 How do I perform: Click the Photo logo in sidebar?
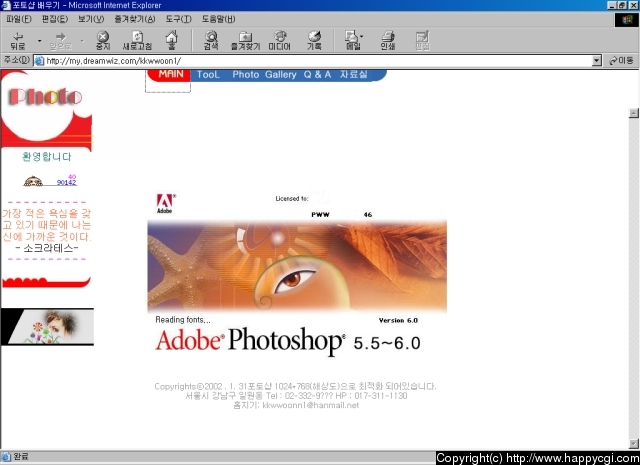point(45,97)
